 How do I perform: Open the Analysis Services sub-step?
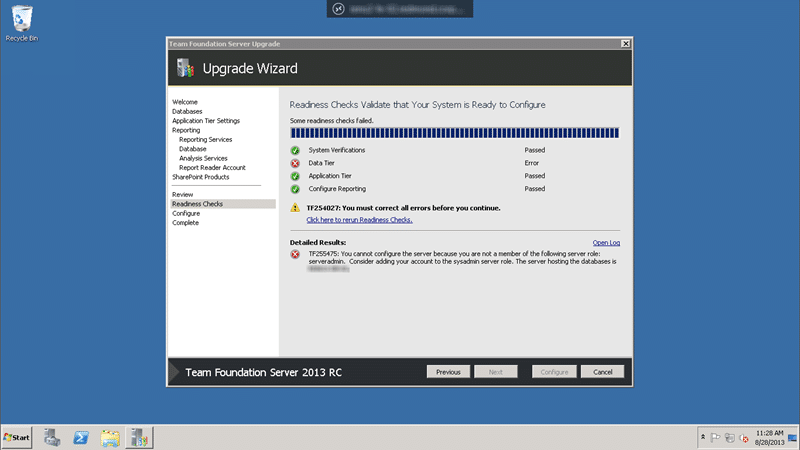(203, 158)
